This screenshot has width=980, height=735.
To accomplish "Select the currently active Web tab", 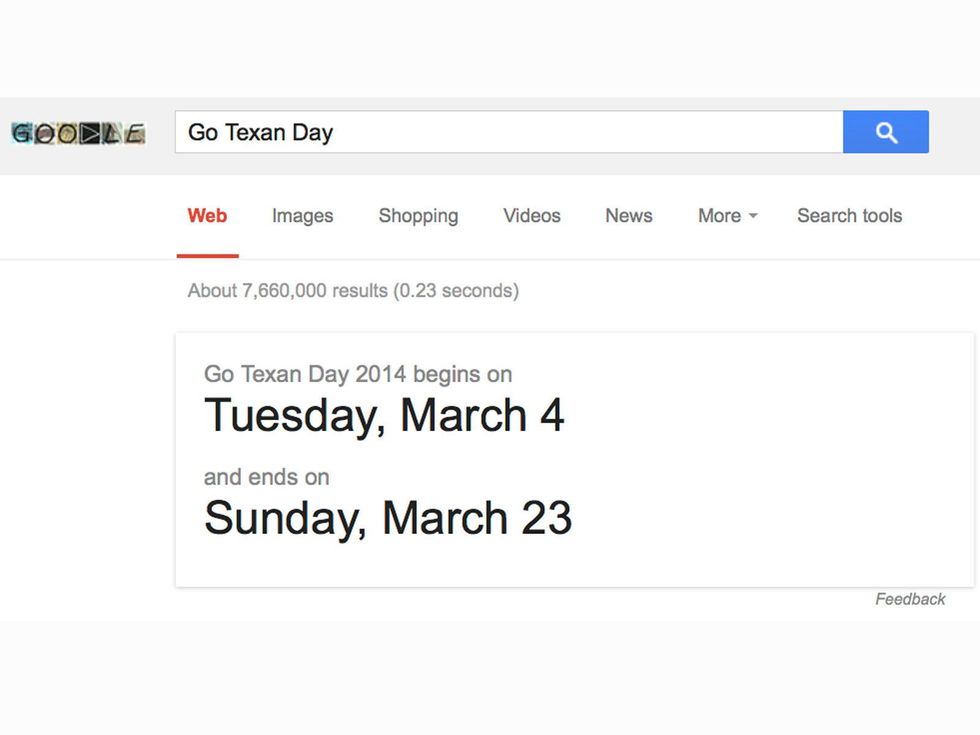I will pos(207,216).
